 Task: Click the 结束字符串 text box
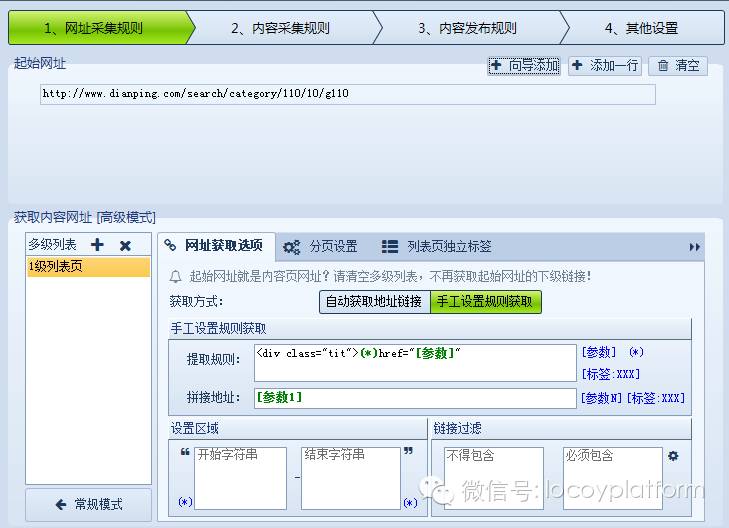tap(351, 478)
